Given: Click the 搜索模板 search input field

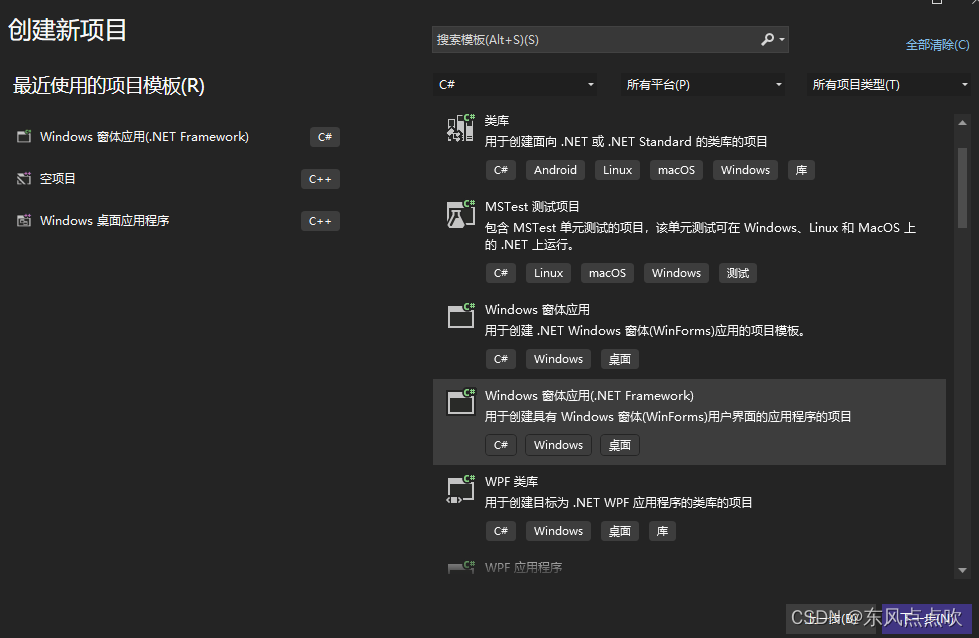Looking at the screenshot, I should click(590, 38).
